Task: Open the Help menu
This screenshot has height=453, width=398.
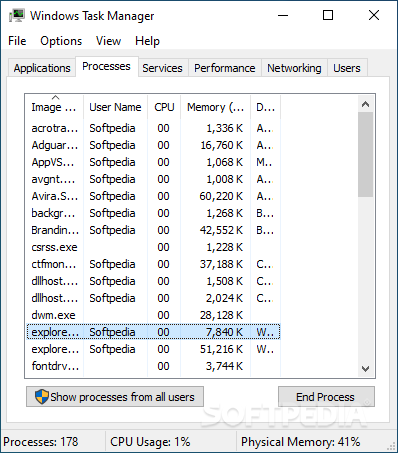Action: tap(147, 41)
